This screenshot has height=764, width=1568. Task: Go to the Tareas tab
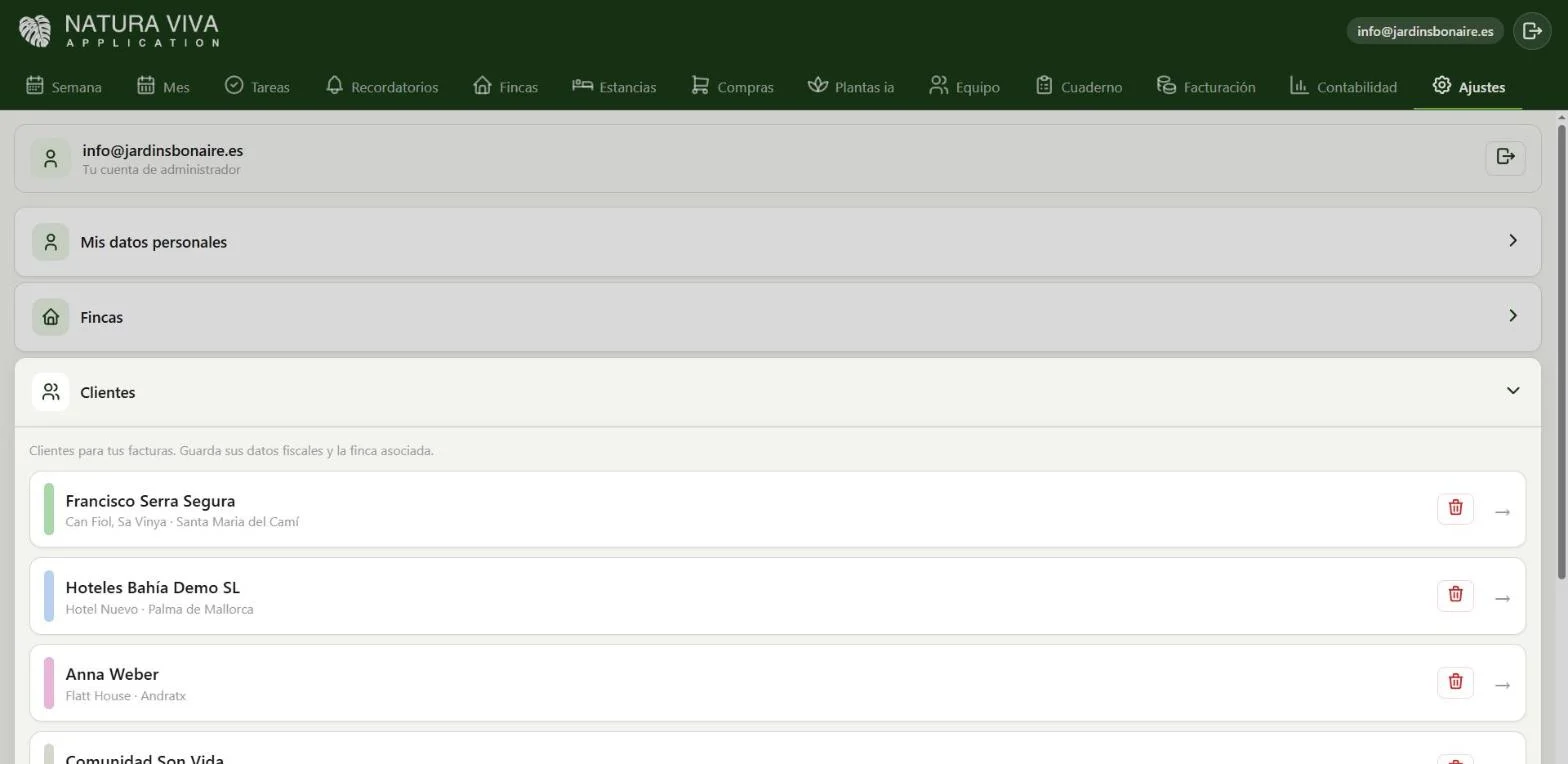coord(257,87)
